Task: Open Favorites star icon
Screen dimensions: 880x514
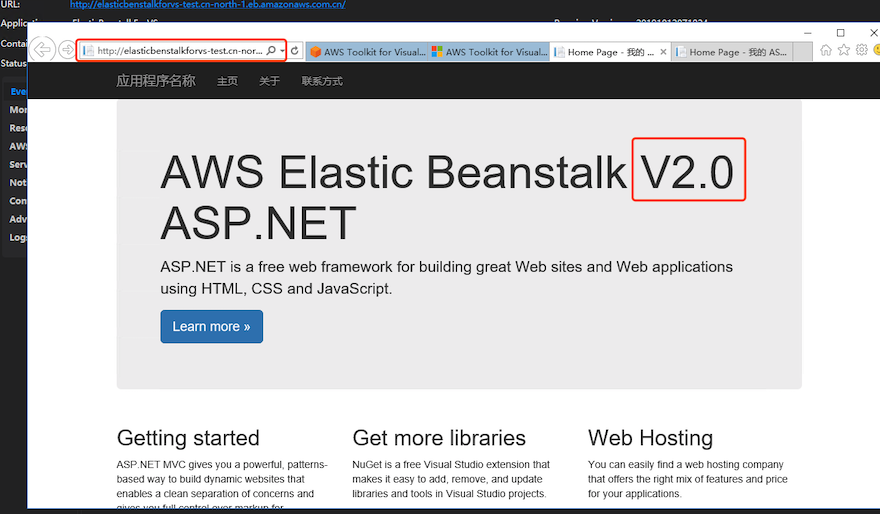Action: pyautogui.click(x=844, y=50)
